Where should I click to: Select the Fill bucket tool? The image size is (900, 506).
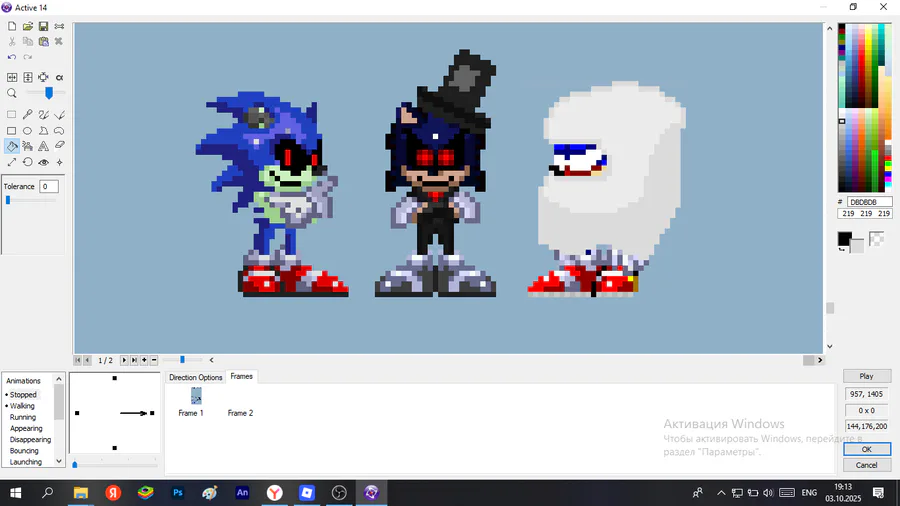coord(11,146)
